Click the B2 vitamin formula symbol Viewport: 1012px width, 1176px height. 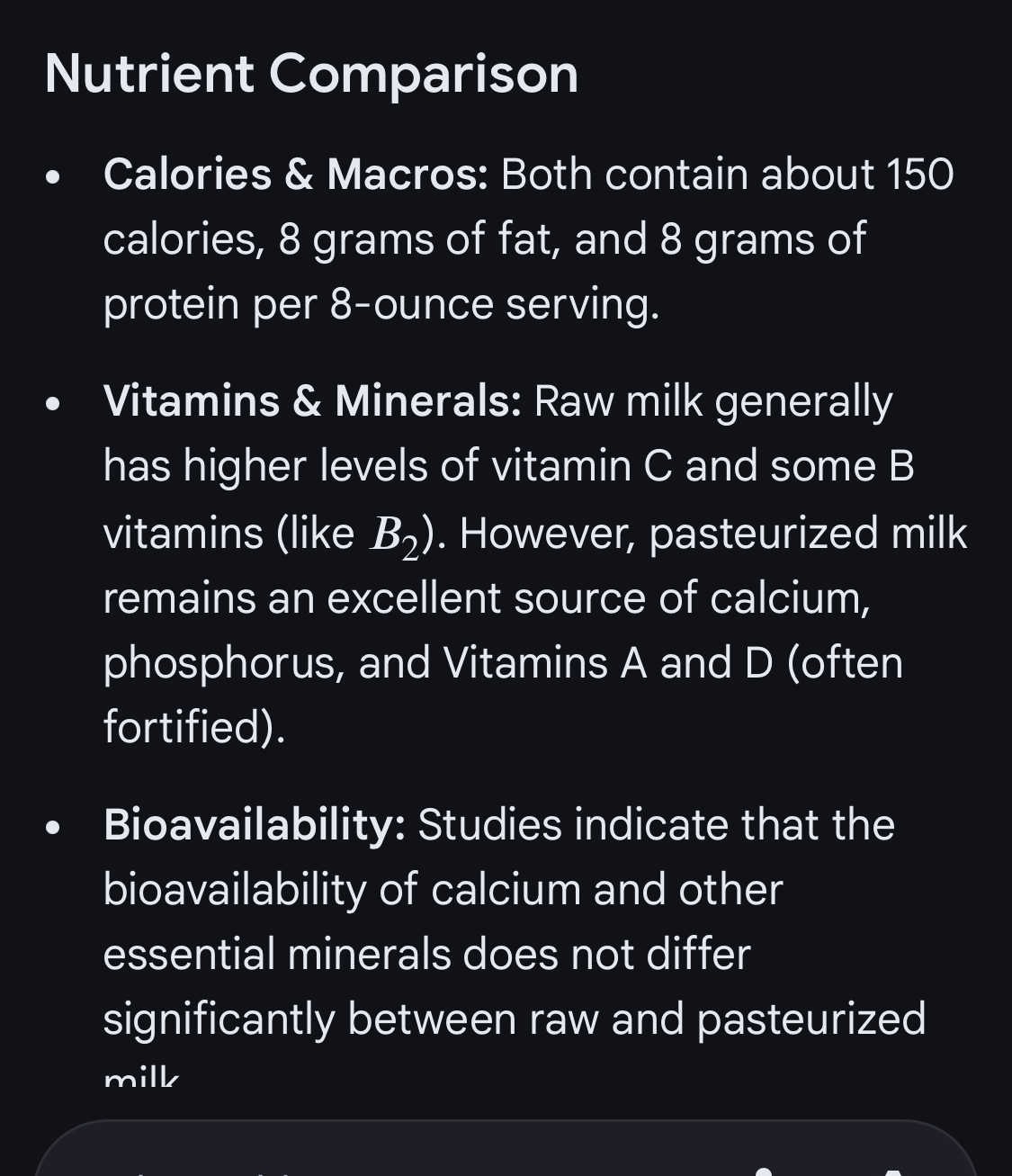394,534
